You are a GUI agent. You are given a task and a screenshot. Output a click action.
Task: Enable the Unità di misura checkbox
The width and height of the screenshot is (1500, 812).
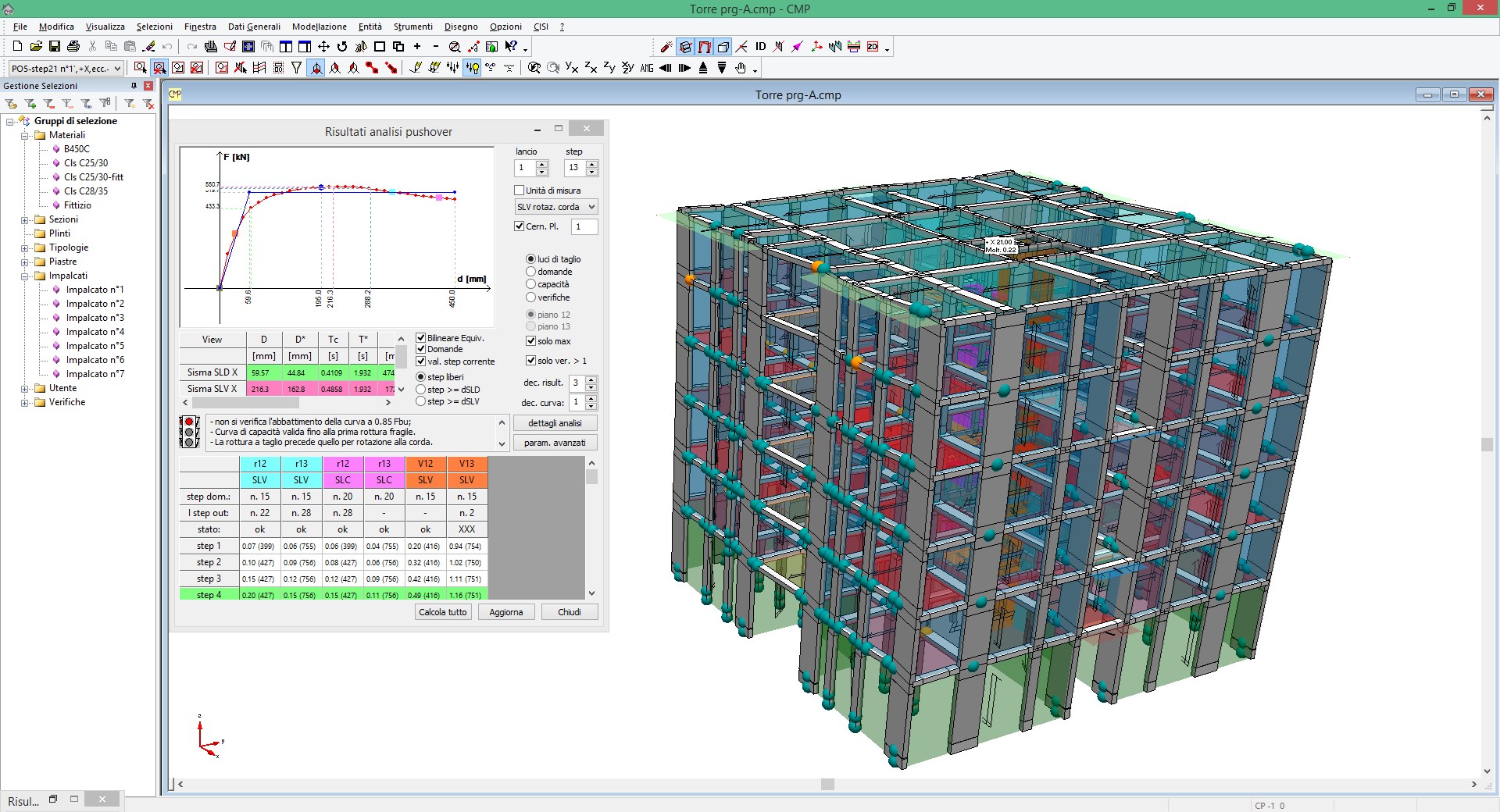pyautogui.click(x=519, y=191)
